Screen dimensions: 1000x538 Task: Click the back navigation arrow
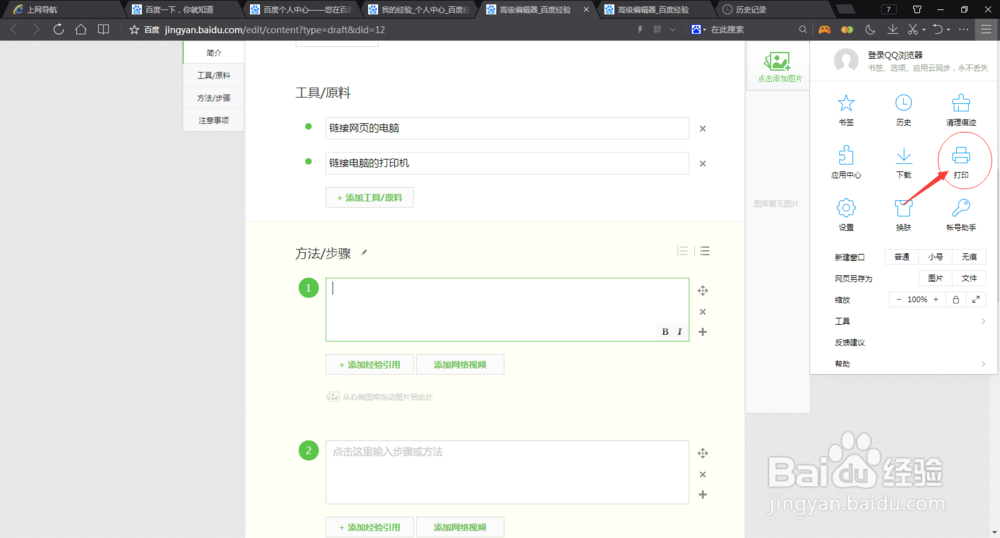coord(14,29)
